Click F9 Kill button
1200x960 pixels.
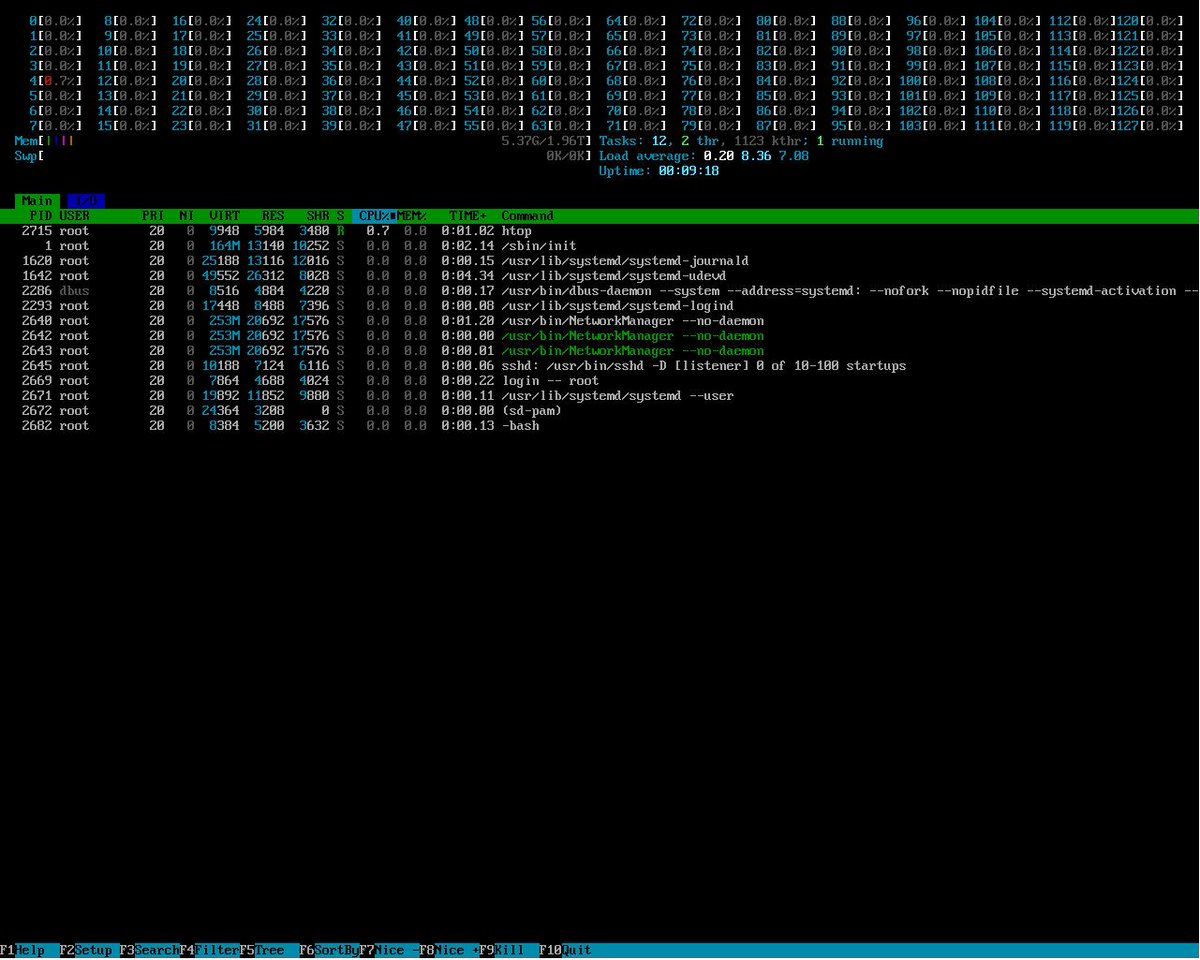510,950
